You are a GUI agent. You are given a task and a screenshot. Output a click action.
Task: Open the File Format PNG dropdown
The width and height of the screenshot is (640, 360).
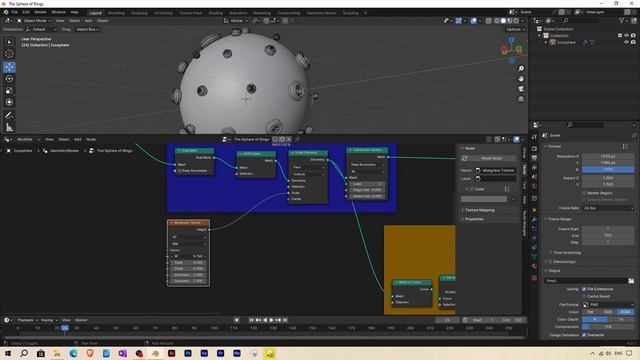pyautogui.click(x=608, y=304)
